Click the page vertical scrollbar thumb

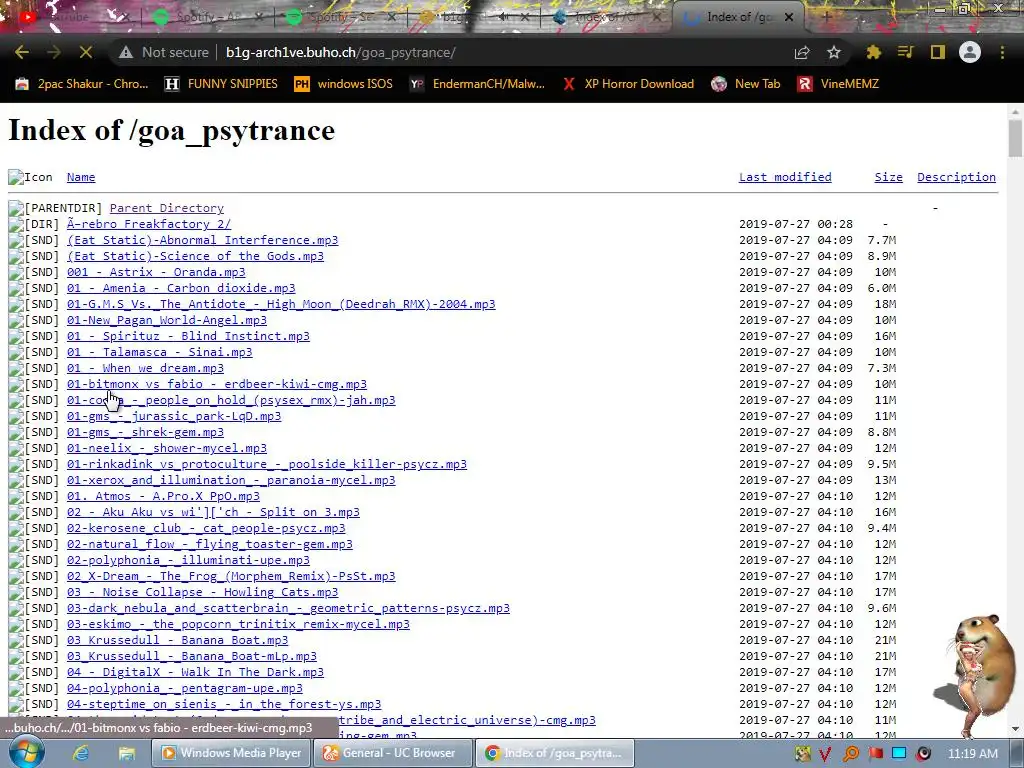(1015, 138)
